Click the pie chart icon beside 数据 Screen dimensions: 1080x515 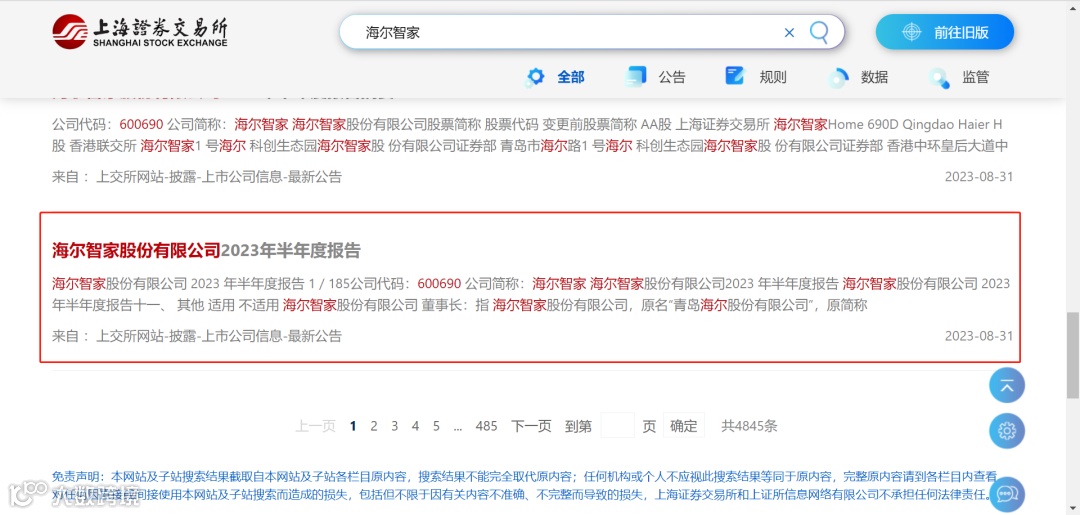tap(838, 77)
